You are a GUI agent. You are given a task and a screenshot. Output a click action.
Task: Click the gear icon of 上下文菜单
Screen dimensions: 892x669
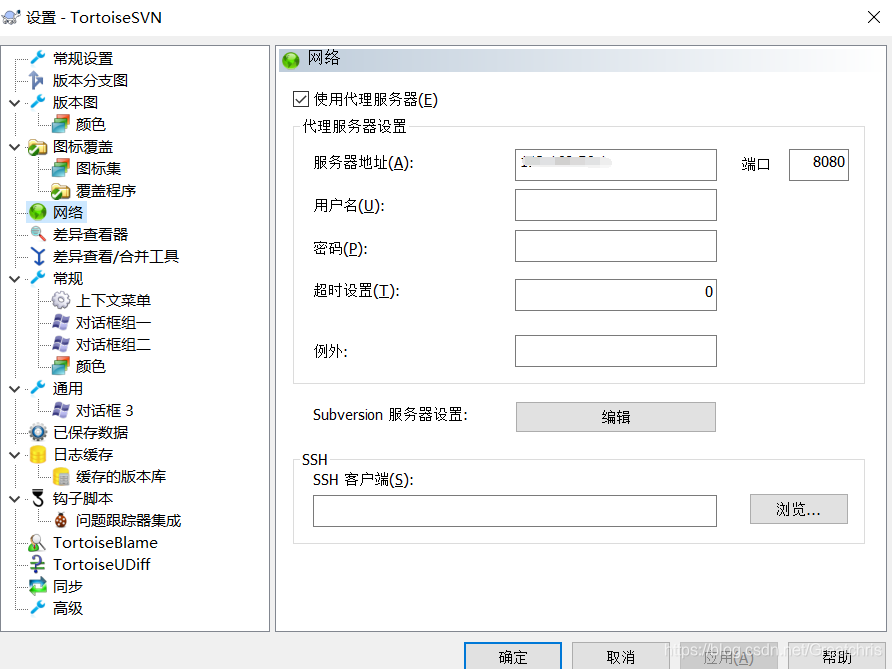tap(60, 300)
